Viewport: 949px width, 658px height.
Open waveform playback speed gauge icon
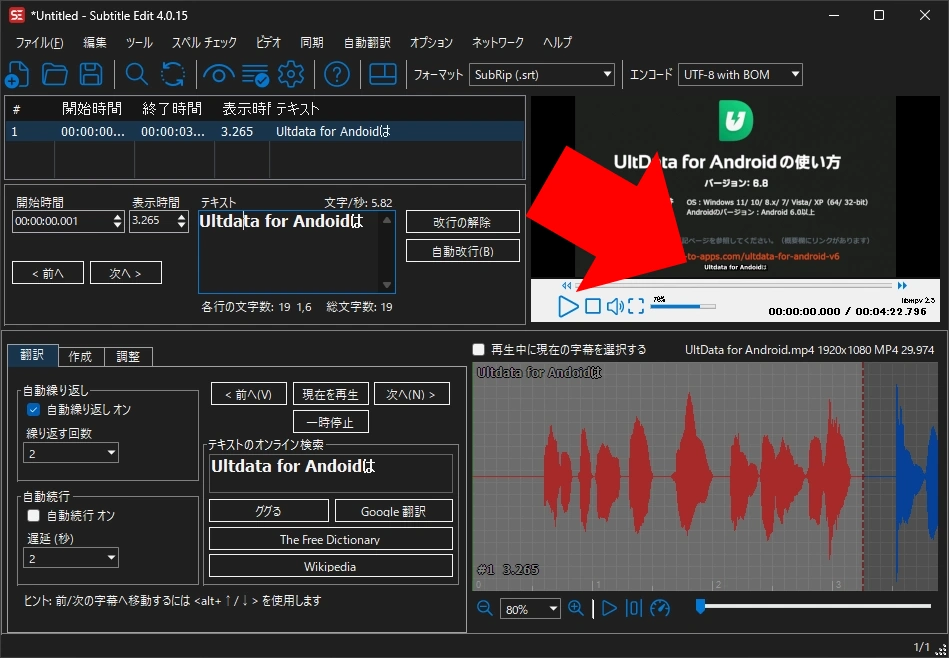pyautogui.click(x=660, y=608)
